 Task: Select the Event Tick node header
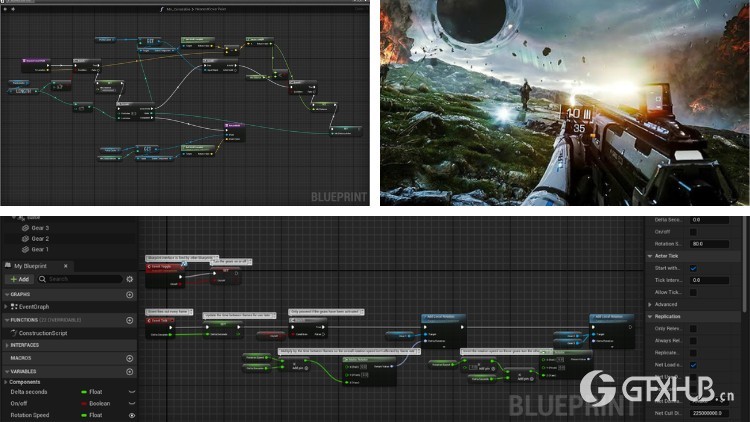pos(160,321)
